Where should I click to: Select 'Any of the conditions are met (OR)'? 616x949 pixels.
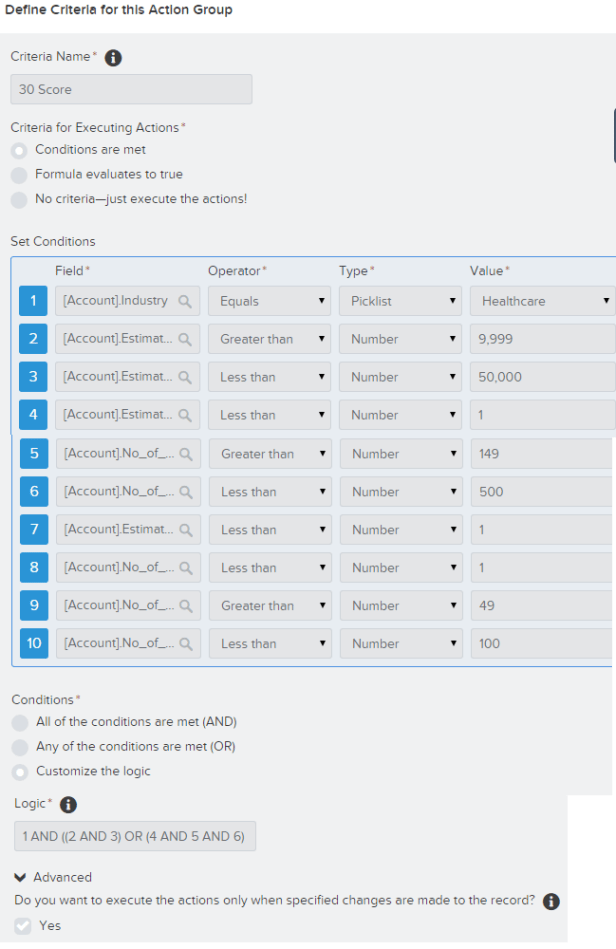[x=21, y=747]
